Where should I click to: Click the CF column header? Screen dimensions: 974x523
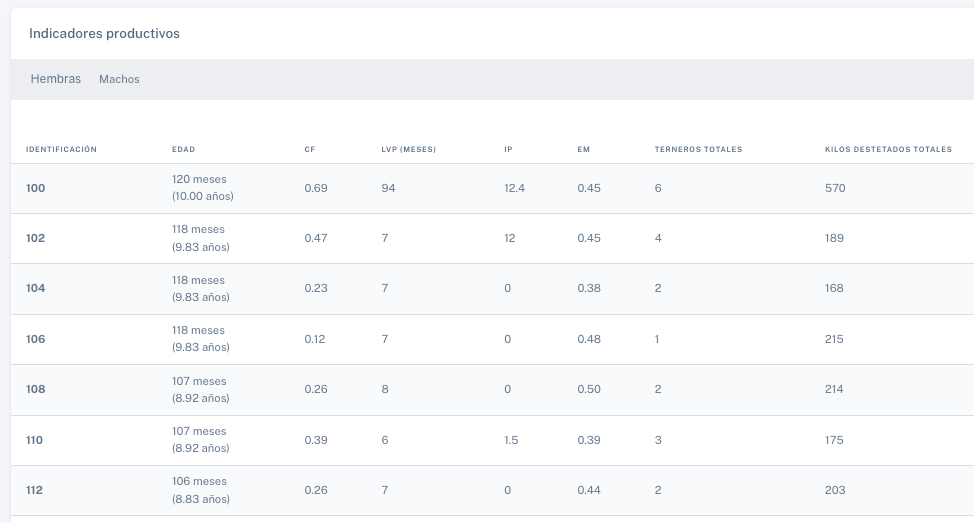(x=310, y=149)
